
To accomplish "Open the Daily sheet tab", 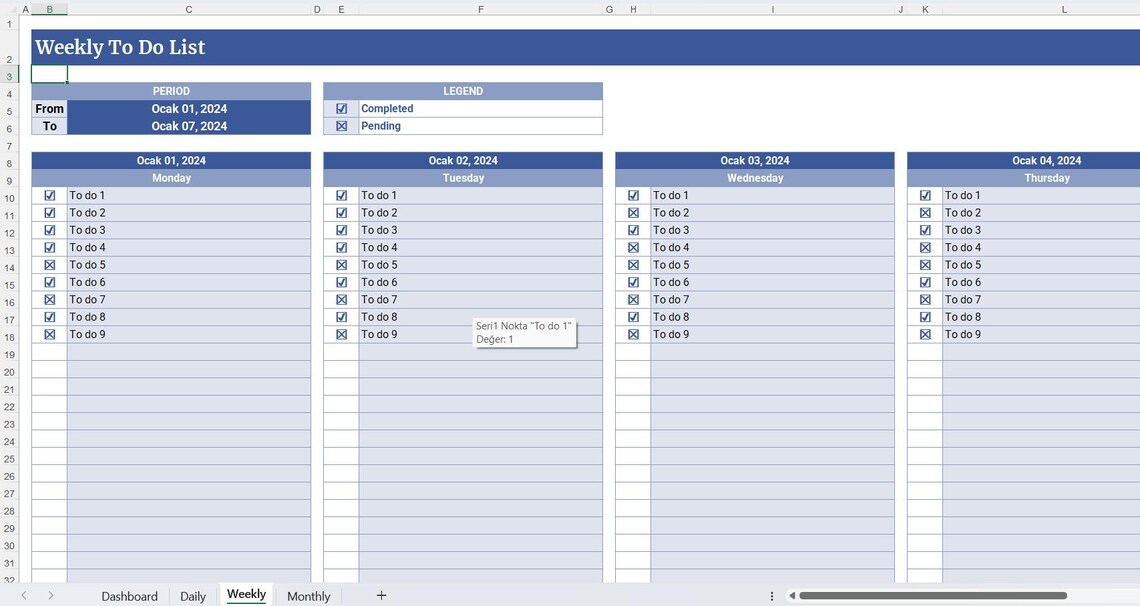I will 192,595.
